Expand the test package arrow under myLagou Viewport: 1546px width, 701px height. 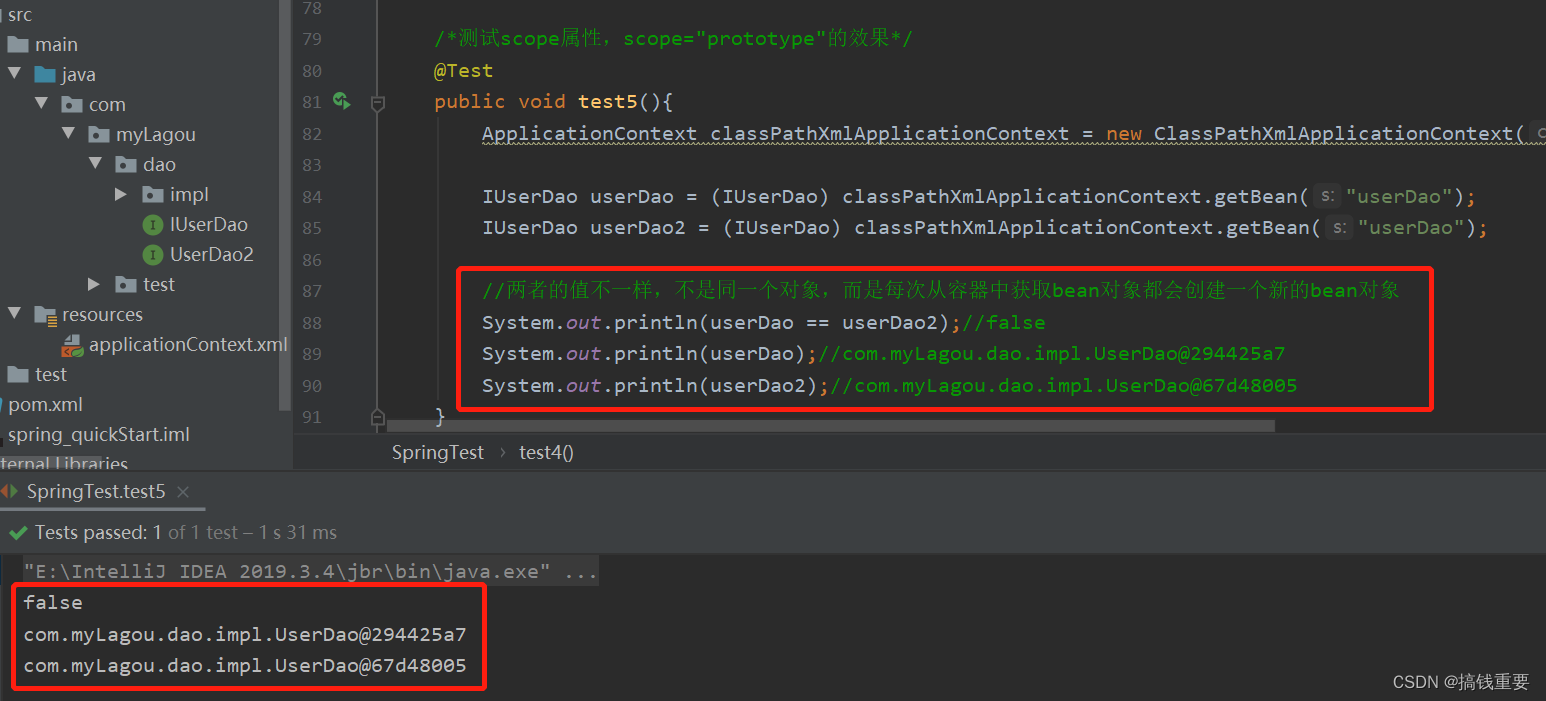point(94,284)
